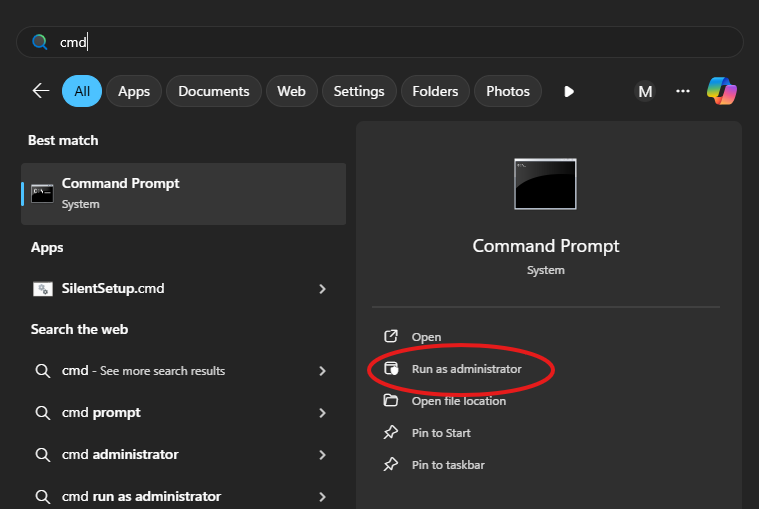Expand the SilentSetup.cmd result chevron
The width and height of the screenshot is (759, 509).
322,289
